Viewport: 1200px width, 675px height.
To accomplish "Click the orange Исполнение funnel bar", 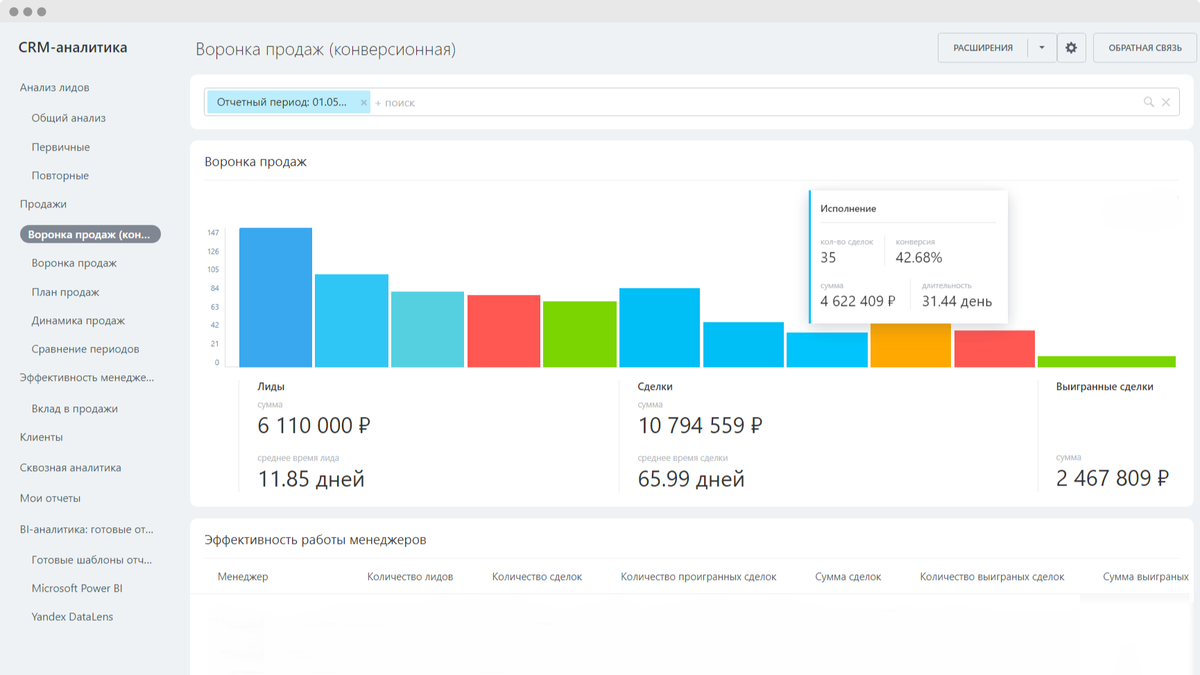I will tap(910, 346).
